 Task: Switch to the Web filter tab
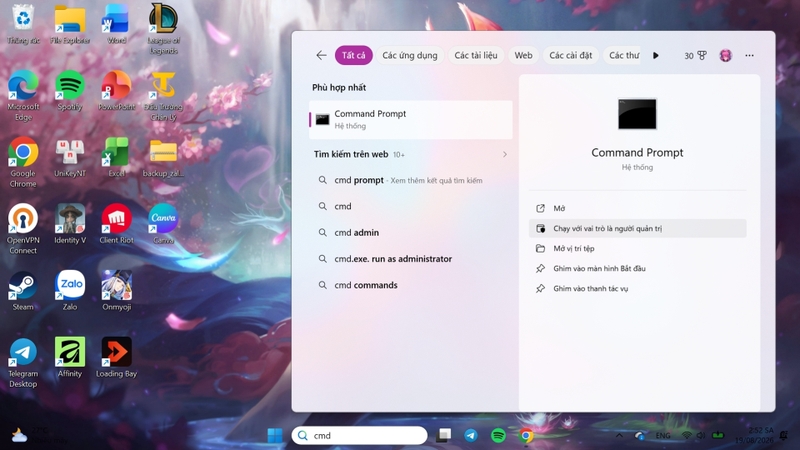(523, 55)
